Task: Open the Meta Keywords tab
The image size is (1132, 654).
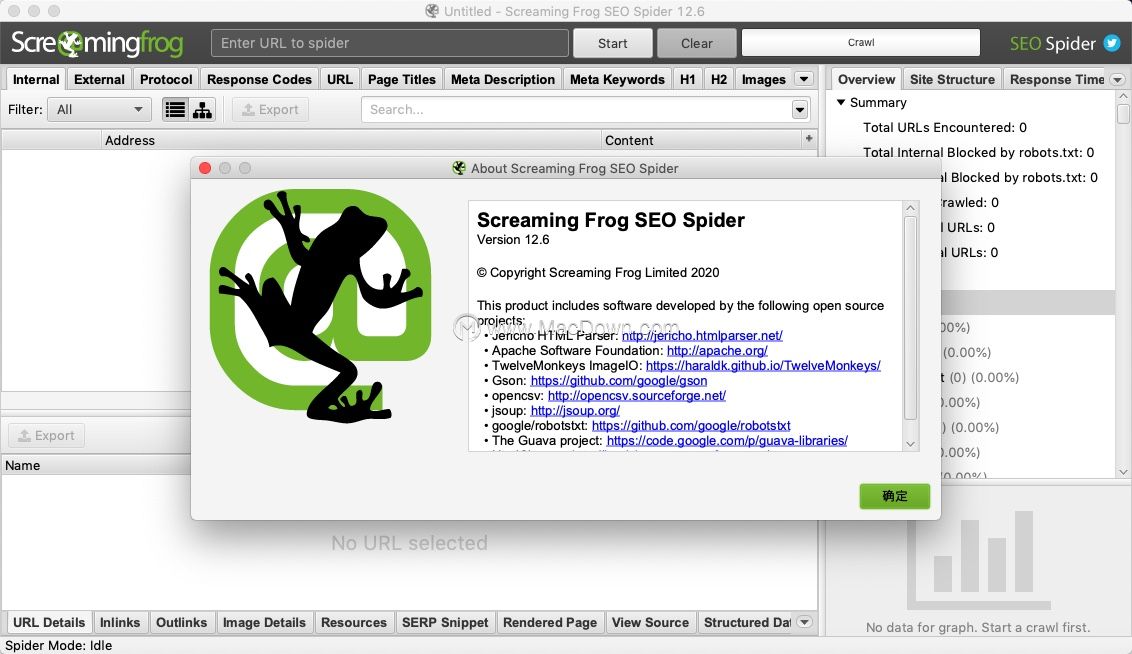Action: (x=617, y=79)
